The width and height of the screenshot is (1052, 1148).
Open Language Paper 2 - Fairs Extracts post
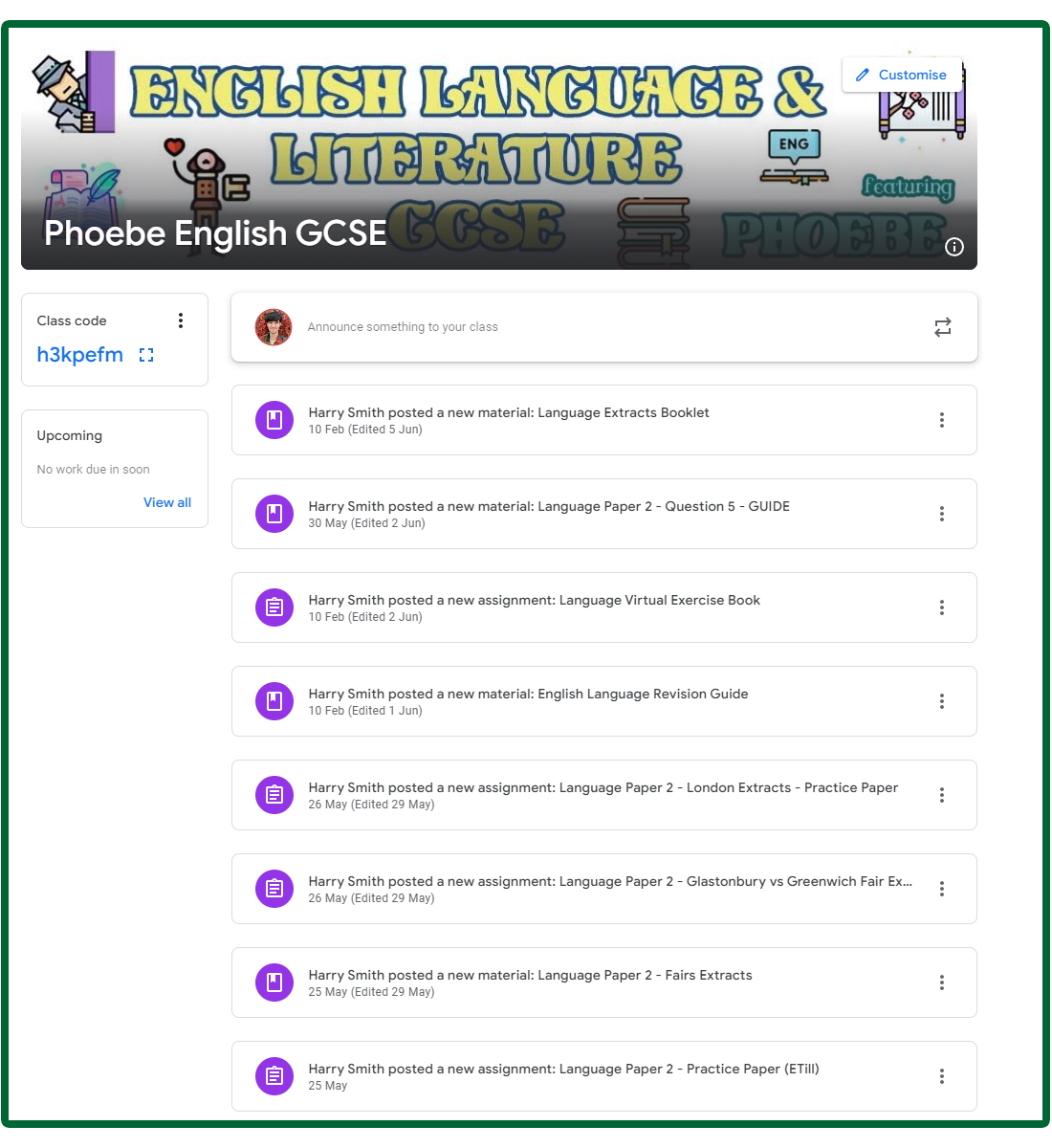(604, 982)
